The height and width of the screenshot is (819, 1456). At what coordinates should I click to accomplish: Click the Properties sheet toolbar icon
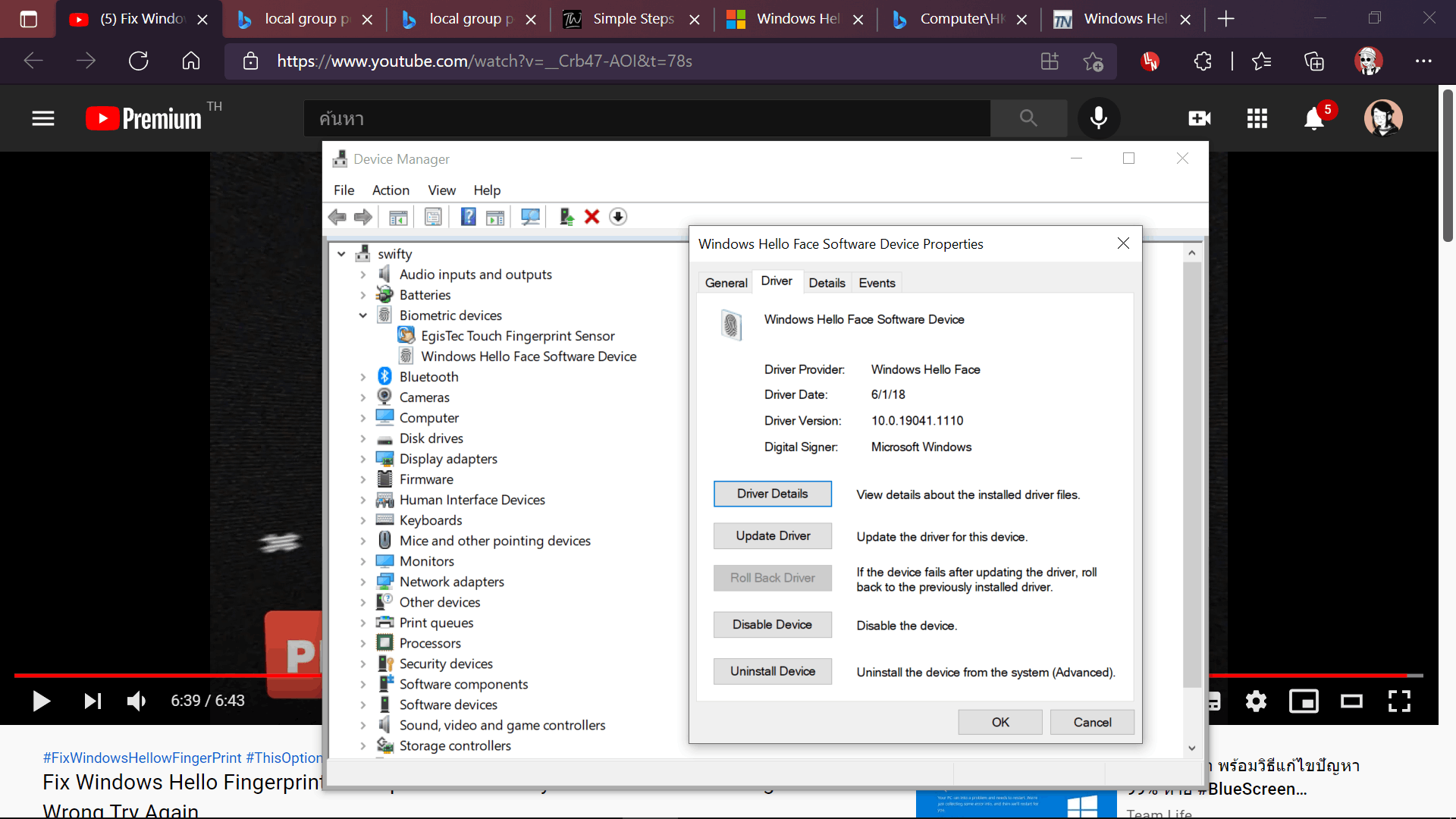433,217
